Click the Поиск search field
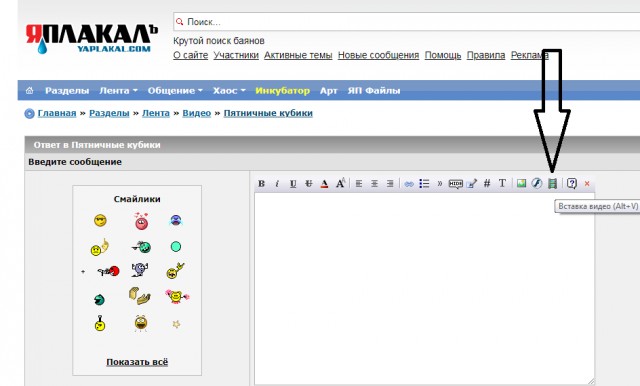The height and width of the screenshot is (386, 640). 407,22
